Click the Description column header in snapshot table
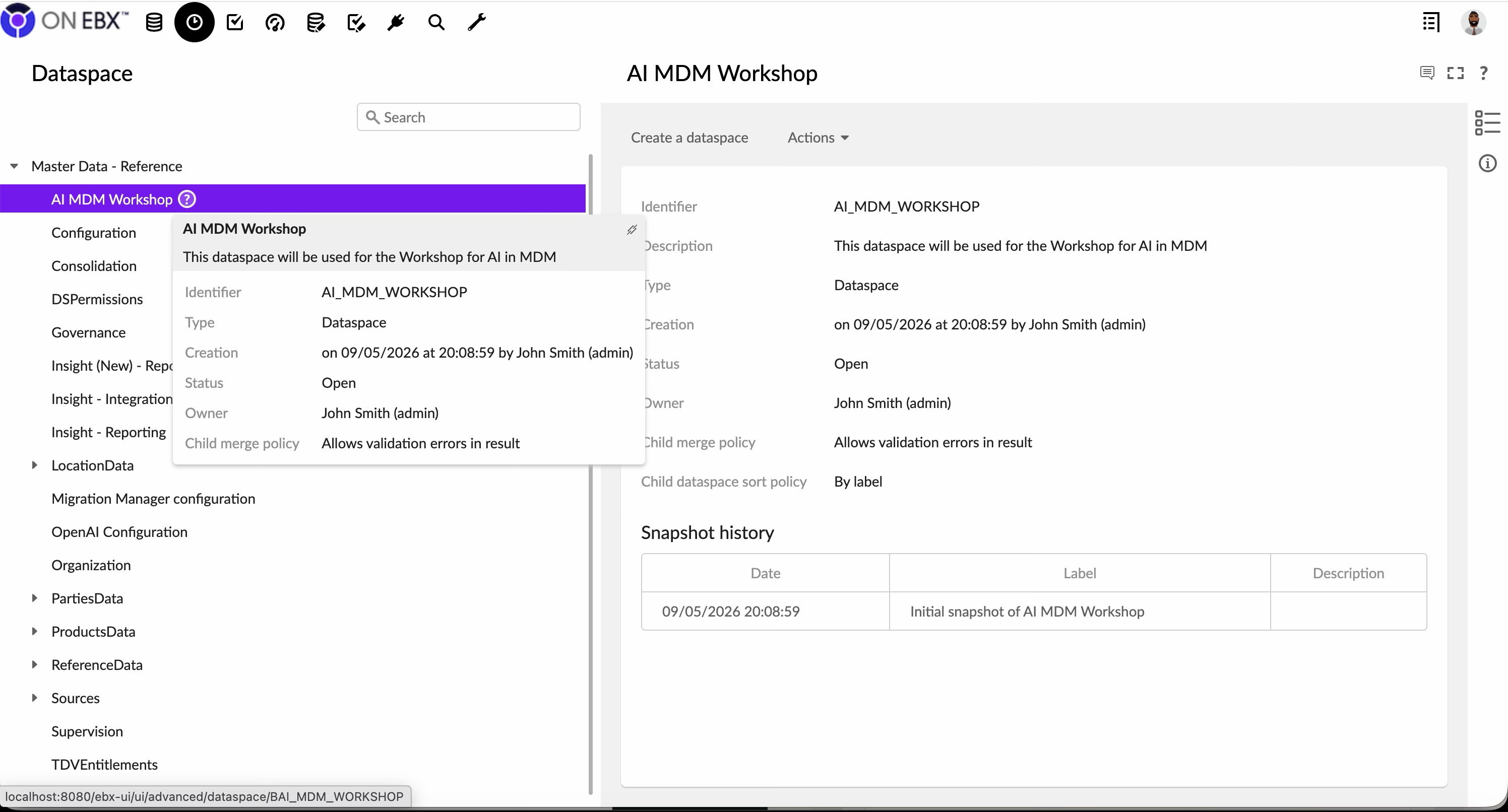Viewport: 1508px width, 812px height. click(1348, 573)
